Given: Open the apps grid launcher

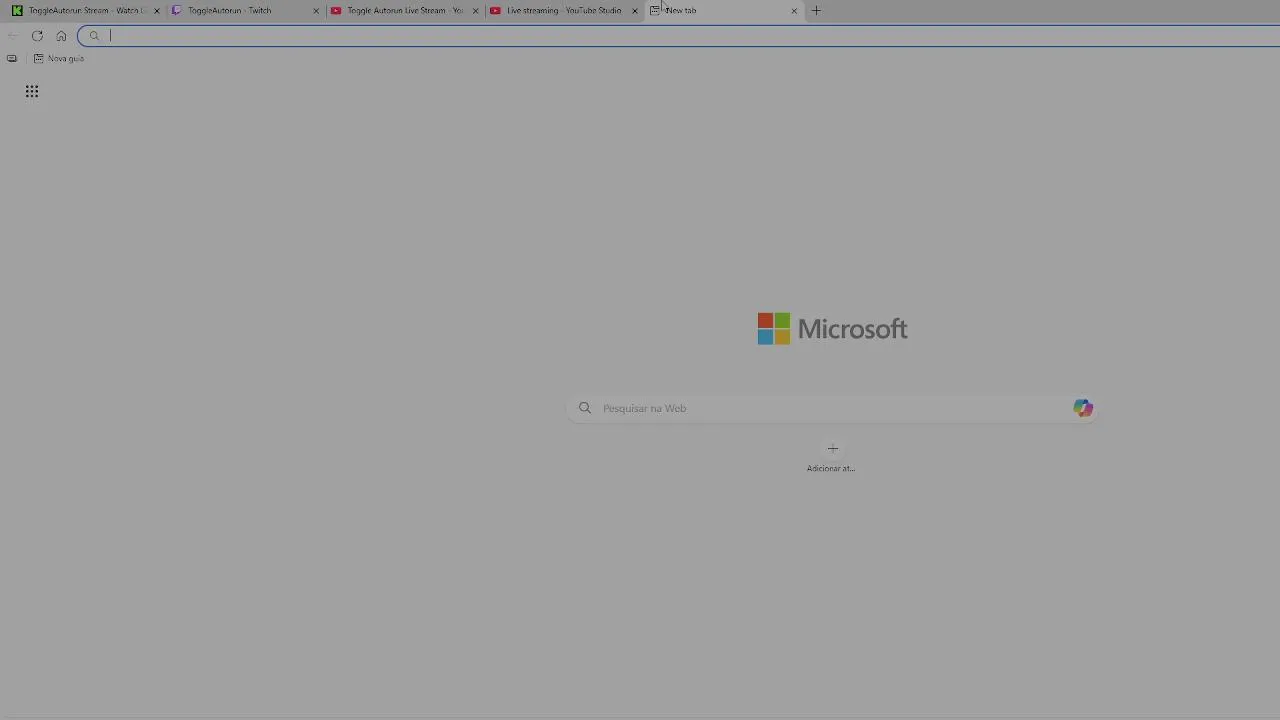Looking at the screenshot, I should (x=32, y=92).
